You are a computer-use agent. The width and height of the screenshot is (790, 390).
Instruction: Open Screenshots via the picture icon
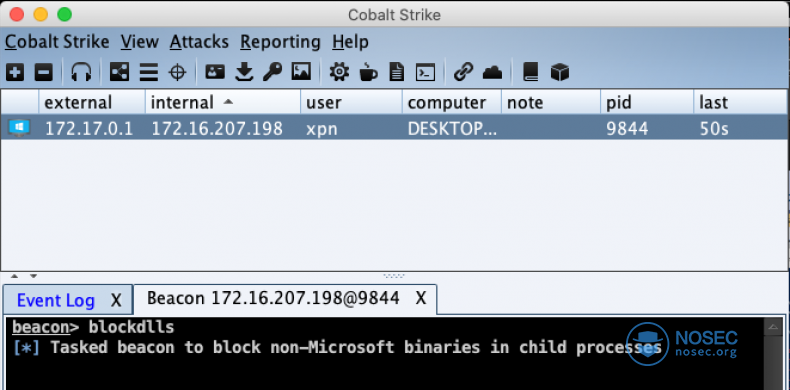coord(301,72)
